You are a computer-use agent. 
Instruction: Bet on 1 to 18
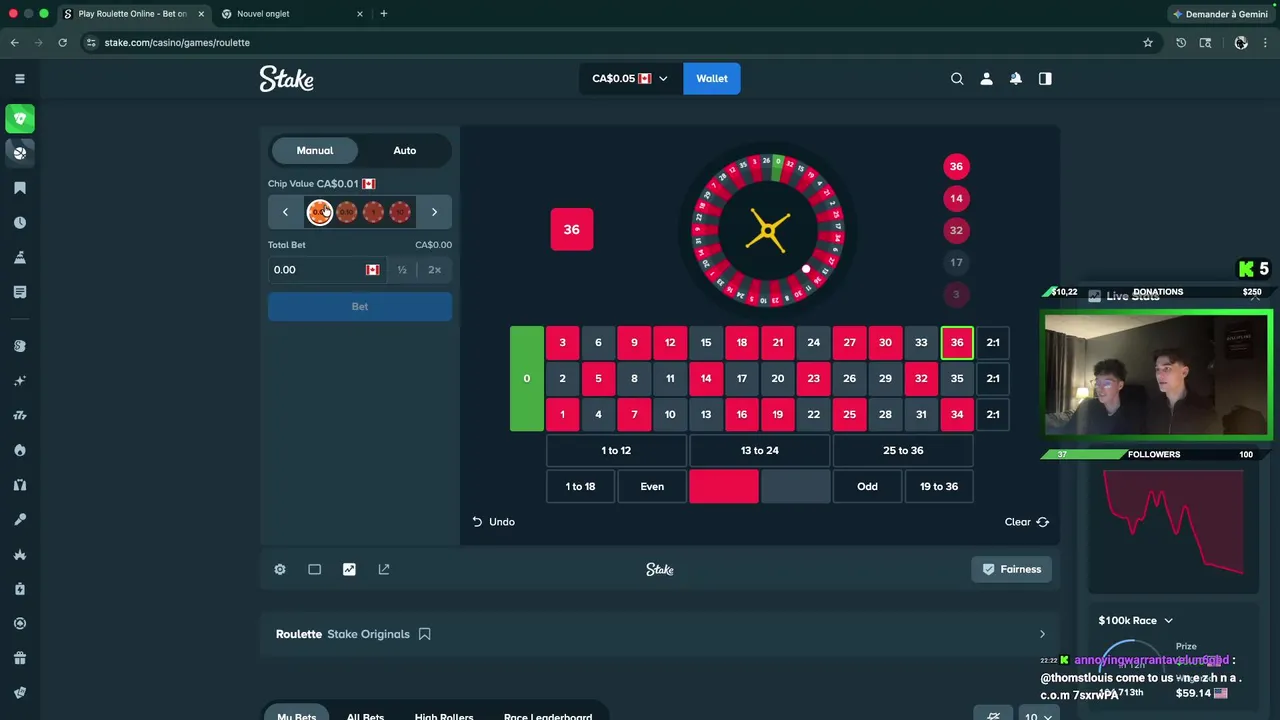(x=580, y=486)
